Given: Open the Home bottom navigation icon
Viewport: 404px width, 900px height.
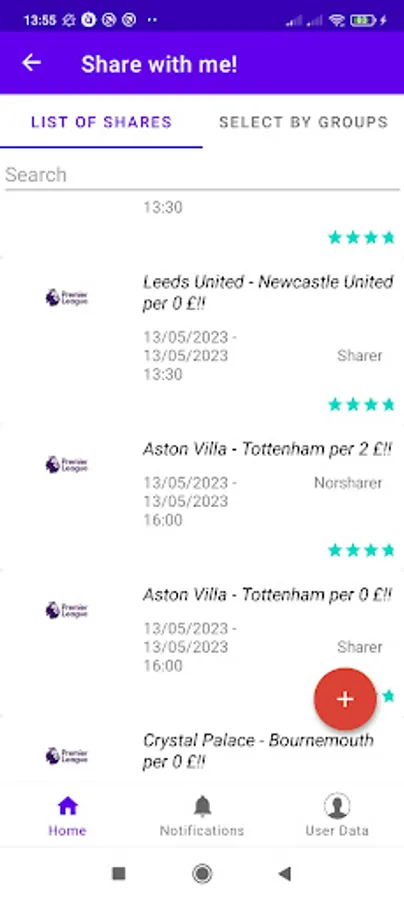Looking at the screenshot, I should 67,806.
